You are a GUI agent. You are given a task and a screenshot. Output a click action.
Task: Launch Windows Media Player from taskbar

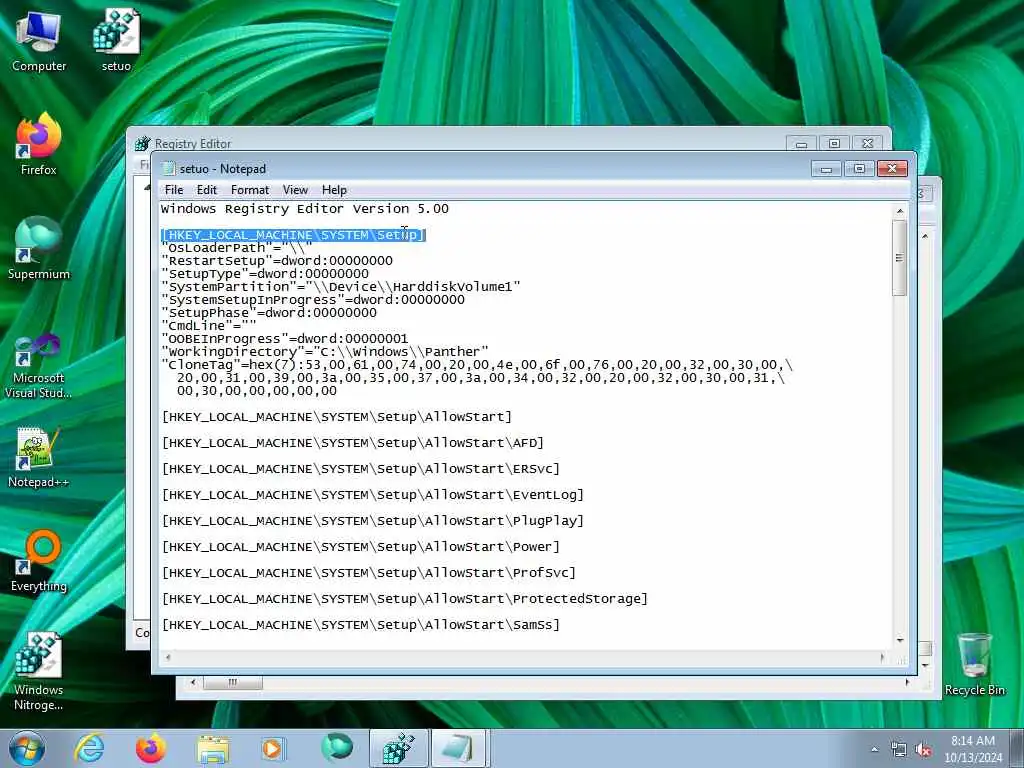tap(274, 748)
